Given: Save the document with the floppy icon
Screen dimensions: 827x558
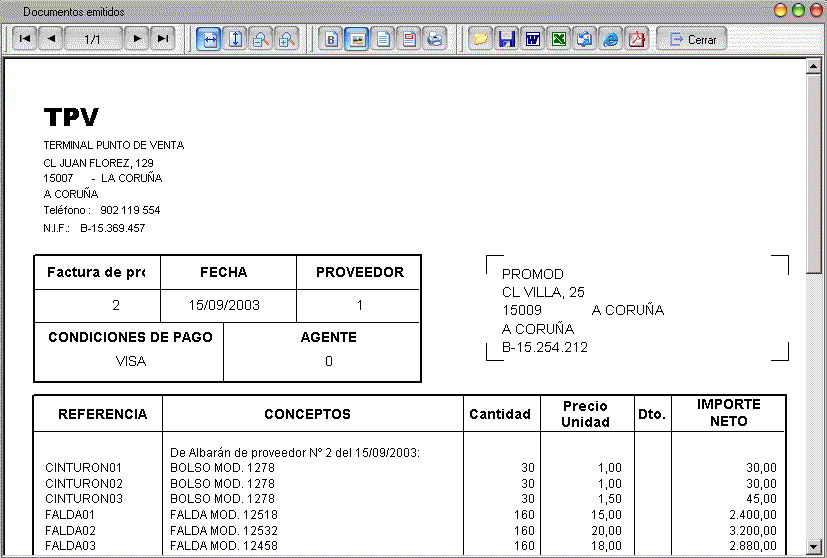Looking at the screenshot, I should pyautogui.click(x=507, y=39).
